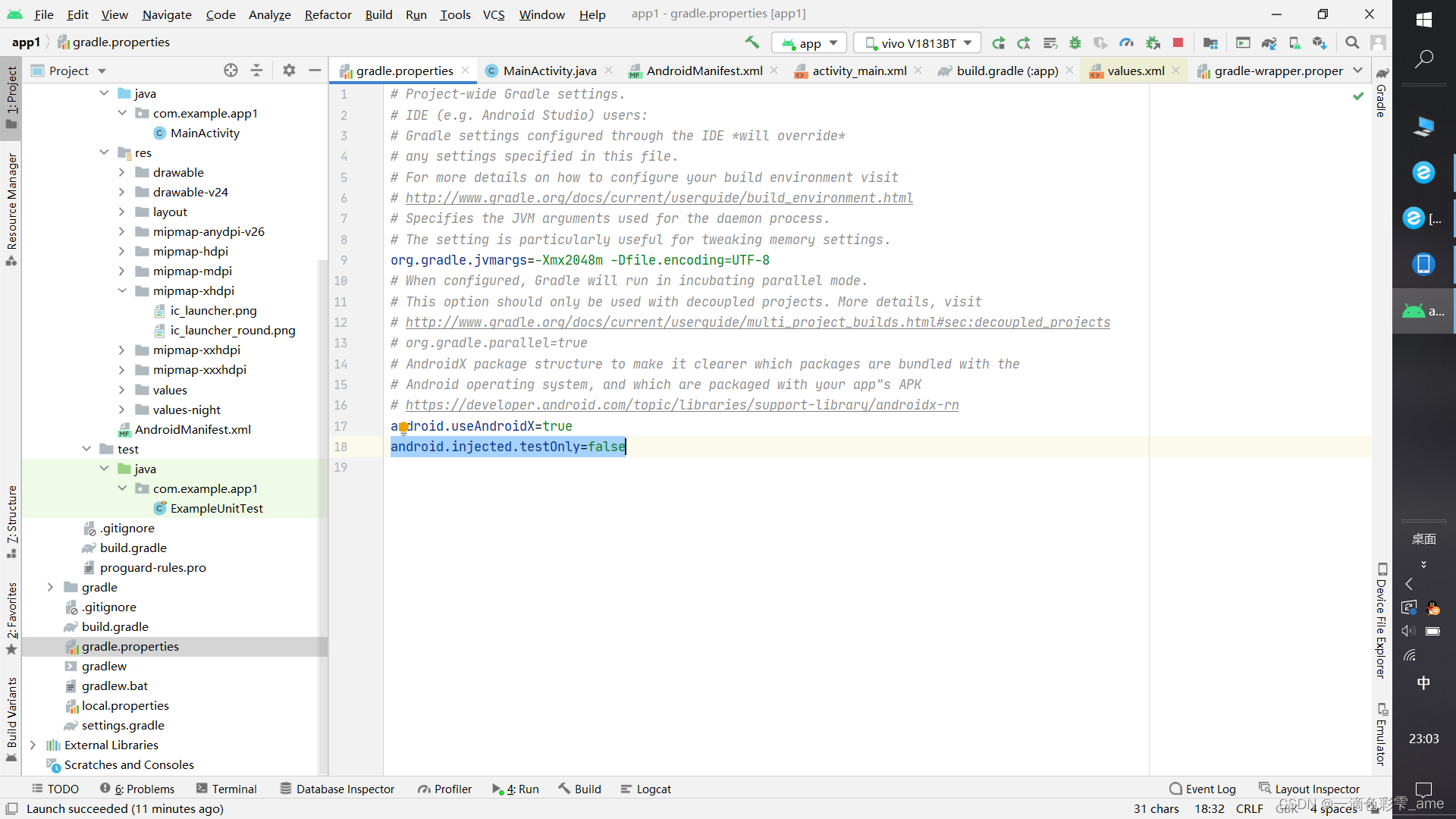Click the Debug app bug icon
Image resolution: width=1456 pixels, height=819 pixels.
click(1075, 43)
